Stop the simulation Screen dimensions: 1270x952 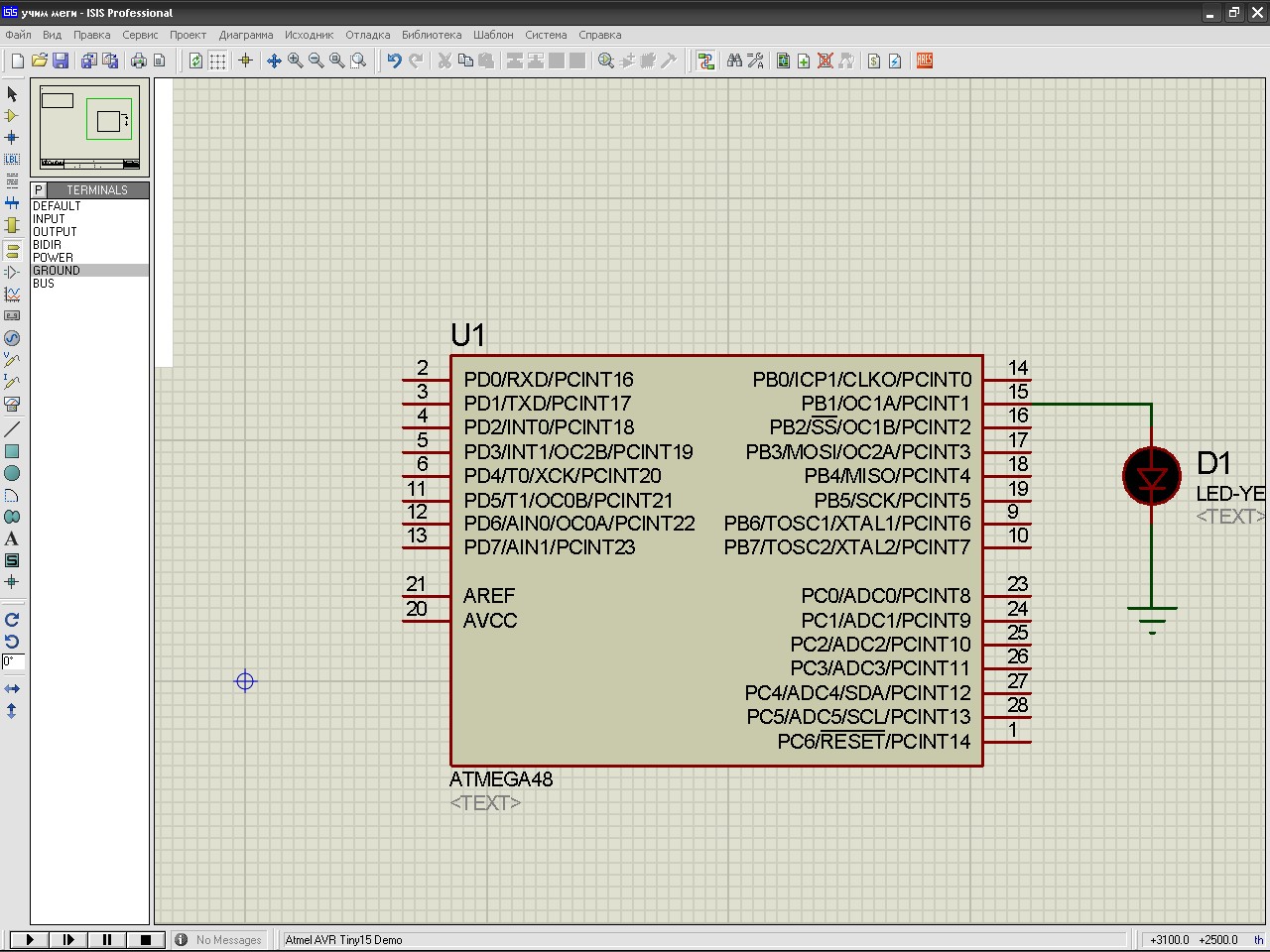146,939
